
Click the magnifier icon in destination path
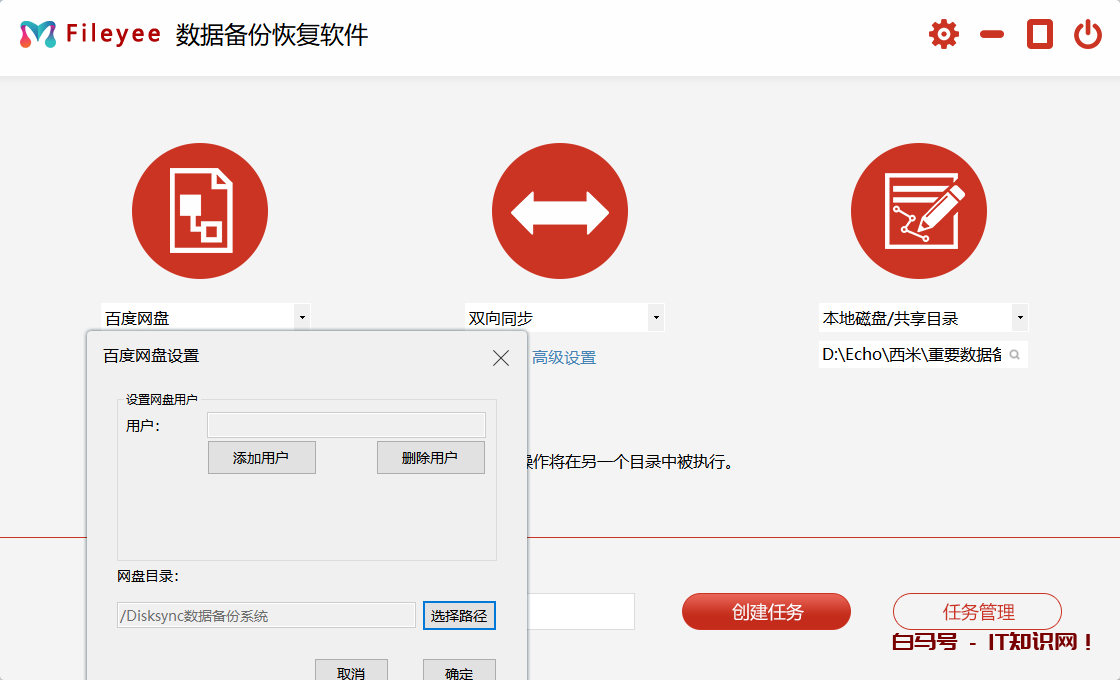(1014, 355)
